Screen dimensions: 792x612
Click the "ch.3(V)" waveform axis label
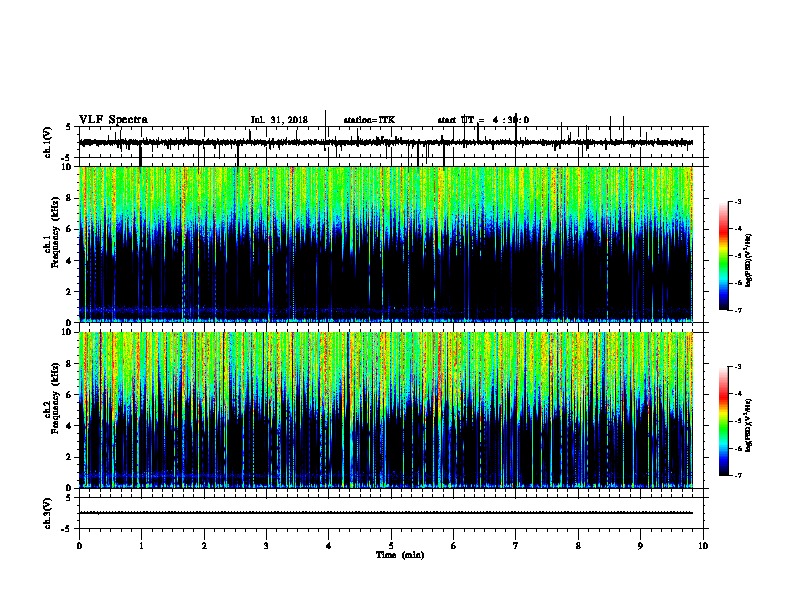coord(48,513)
